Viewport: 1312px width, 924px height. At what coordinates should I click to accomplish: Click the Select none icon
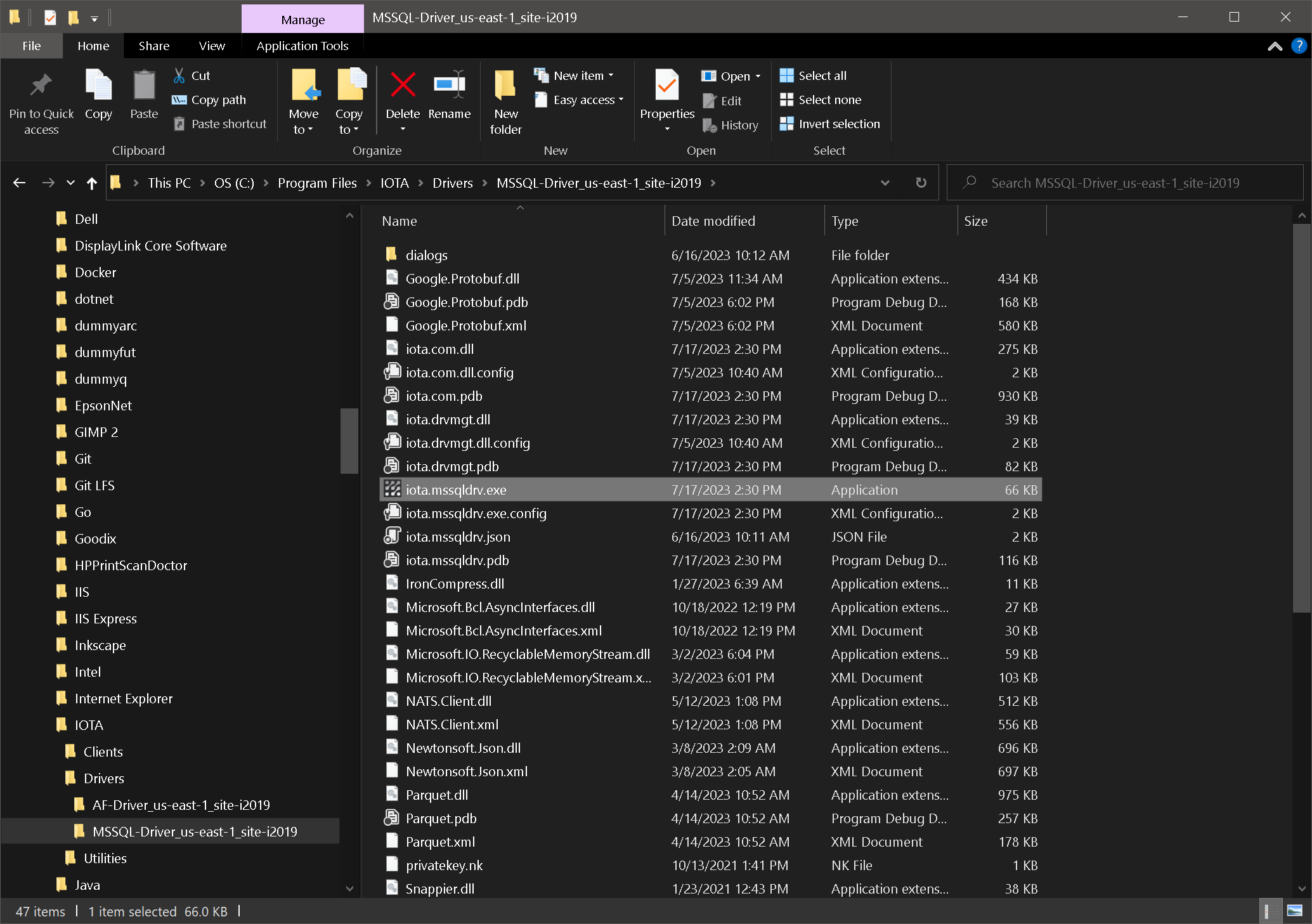(x=786, y=100)
